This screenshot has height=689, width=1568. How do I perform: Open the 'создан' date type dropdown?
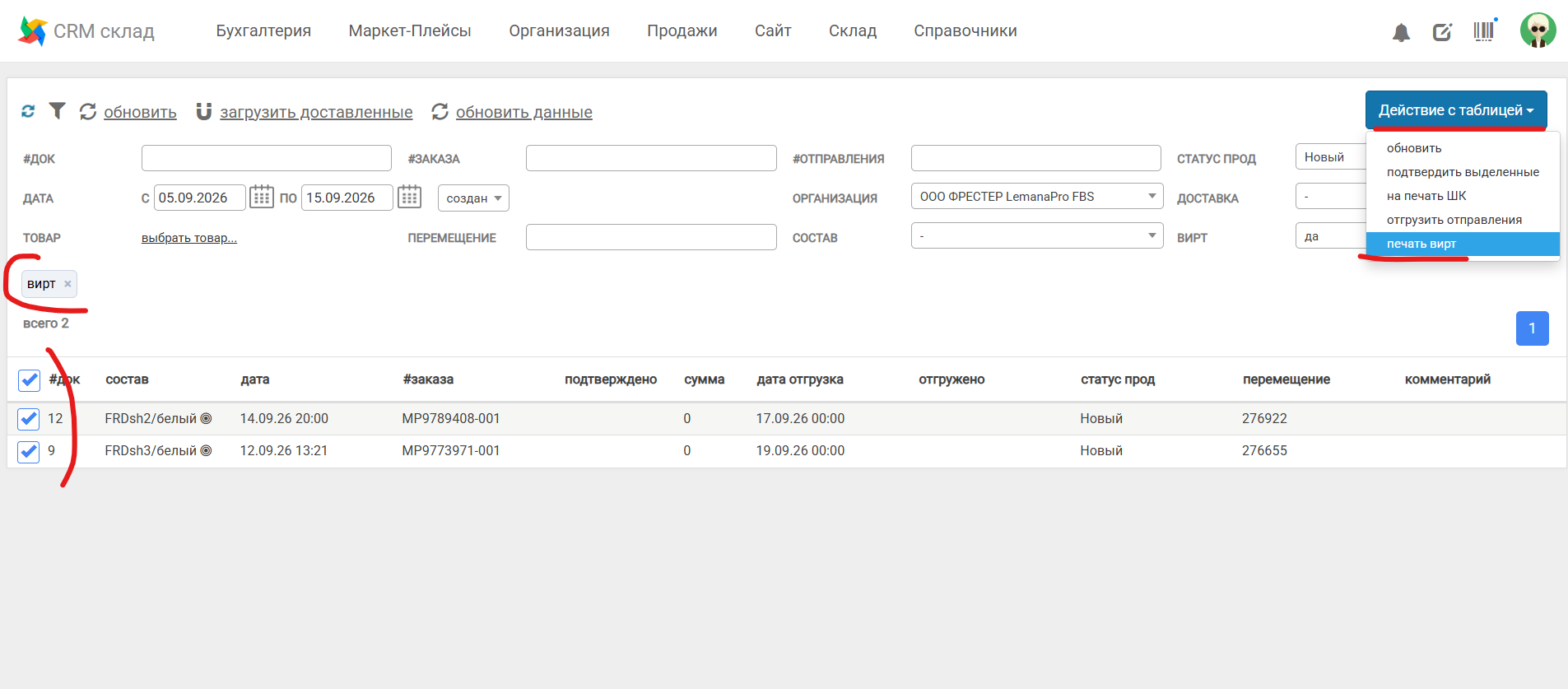point(473,198)
